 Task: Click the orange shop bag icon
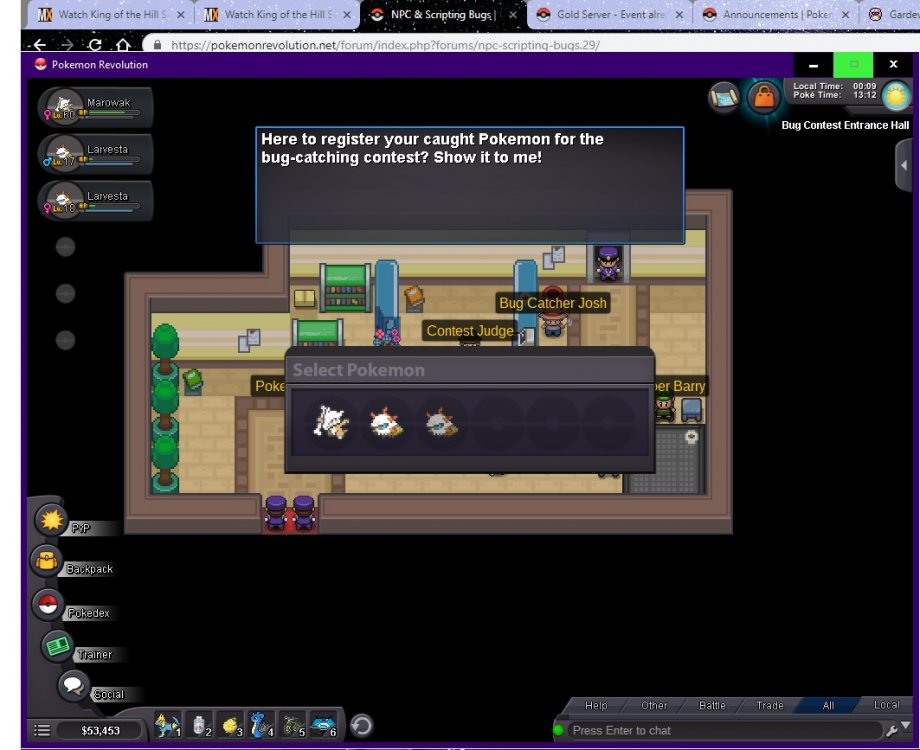763,97
